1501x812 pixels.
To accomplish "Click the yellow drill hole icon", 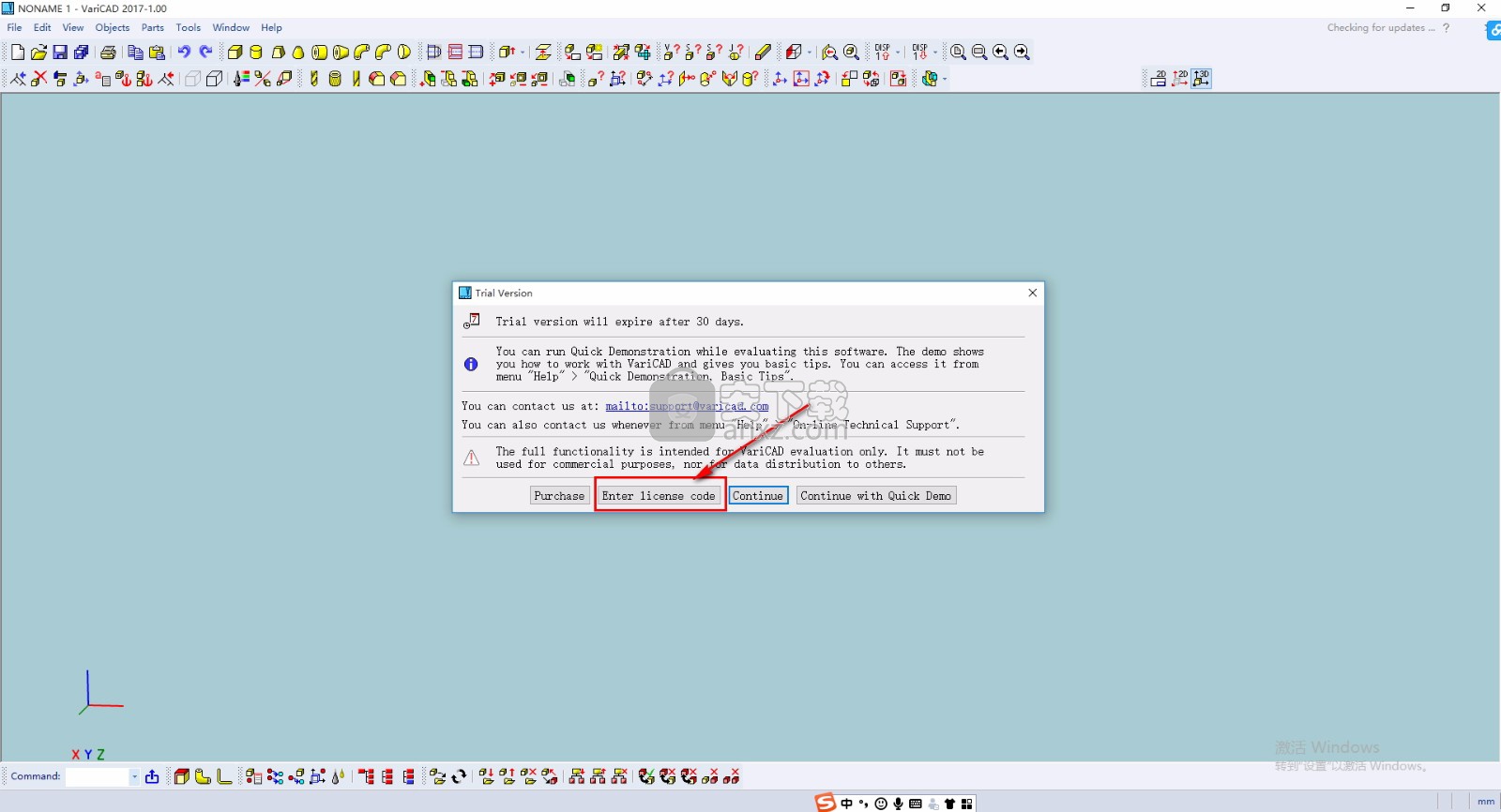I will tap(313, 79).
